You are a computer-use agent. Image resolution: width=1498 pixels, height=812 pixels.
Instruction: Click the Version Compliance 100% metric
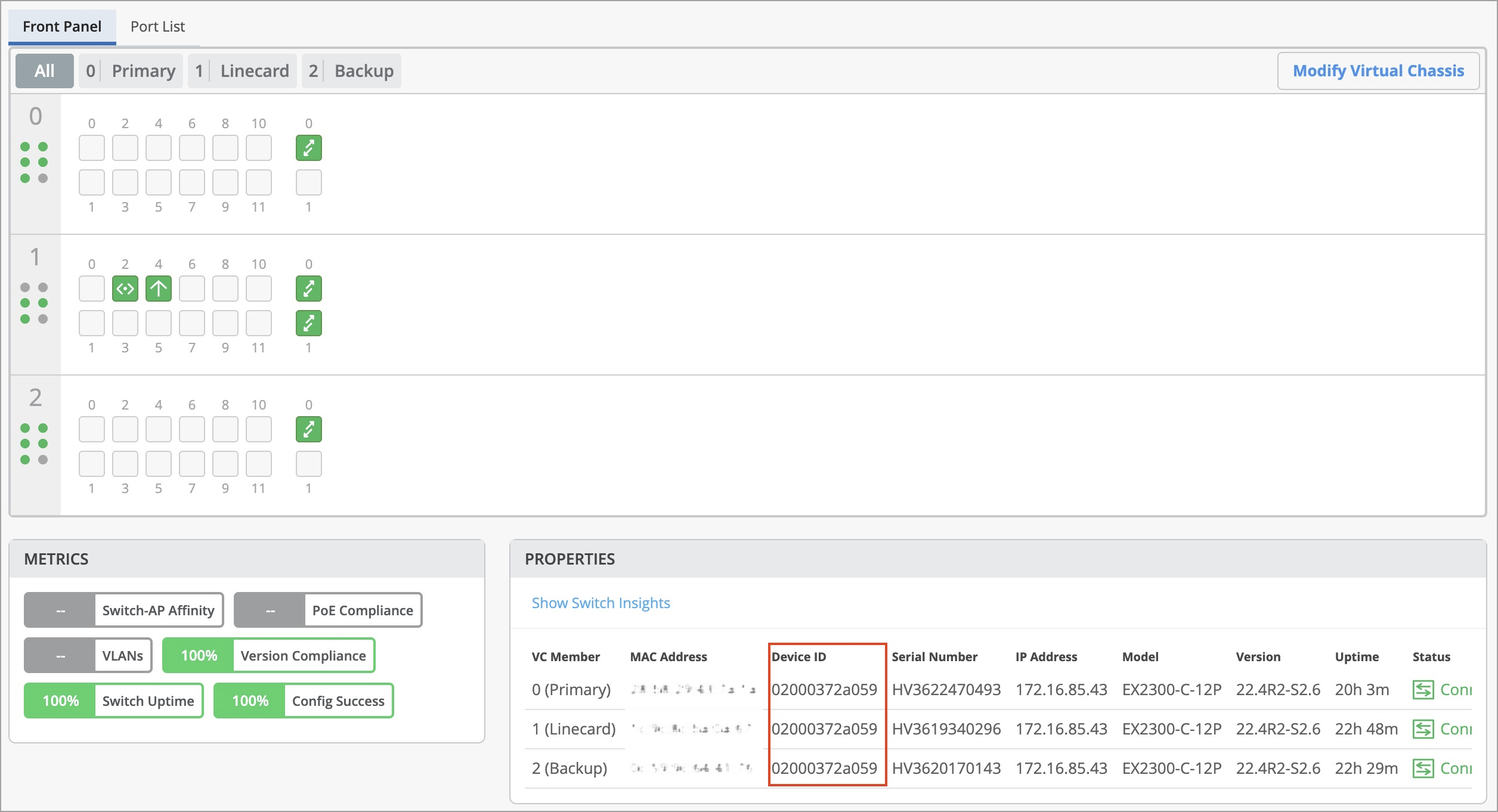pyautogui.click(x=268, y=655)
